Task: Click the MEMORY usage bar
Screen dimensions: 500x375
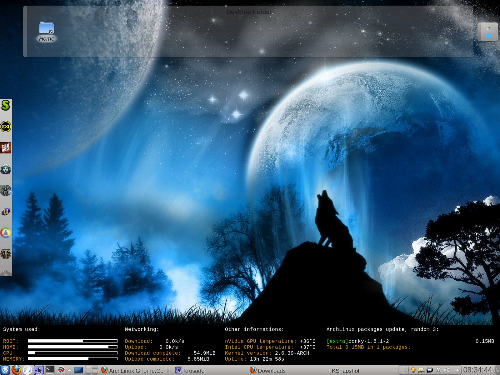Action: point(73,359)
